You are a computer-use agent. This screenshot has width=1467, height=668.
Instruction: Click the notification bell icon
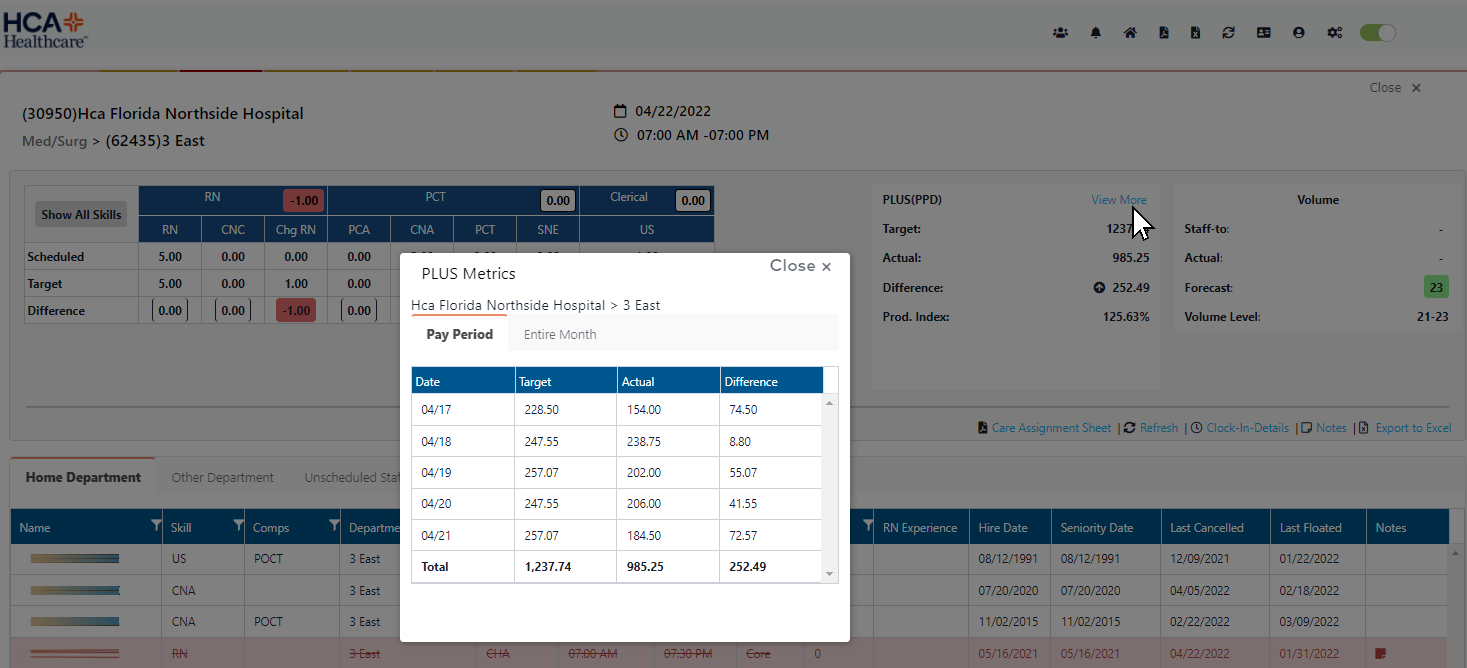(1096, 33)
